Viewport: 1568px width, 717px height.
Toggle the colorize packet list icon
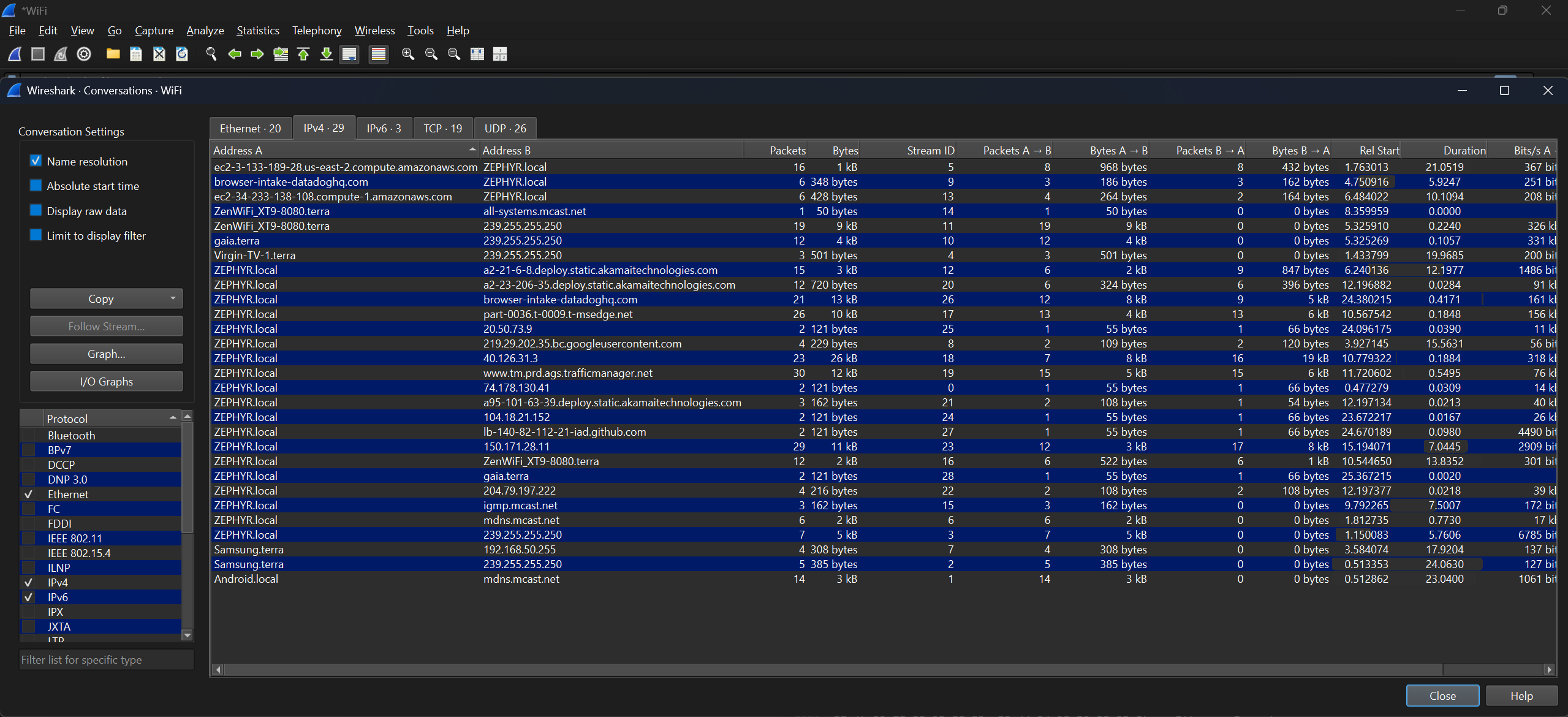(x=379, y=54)
